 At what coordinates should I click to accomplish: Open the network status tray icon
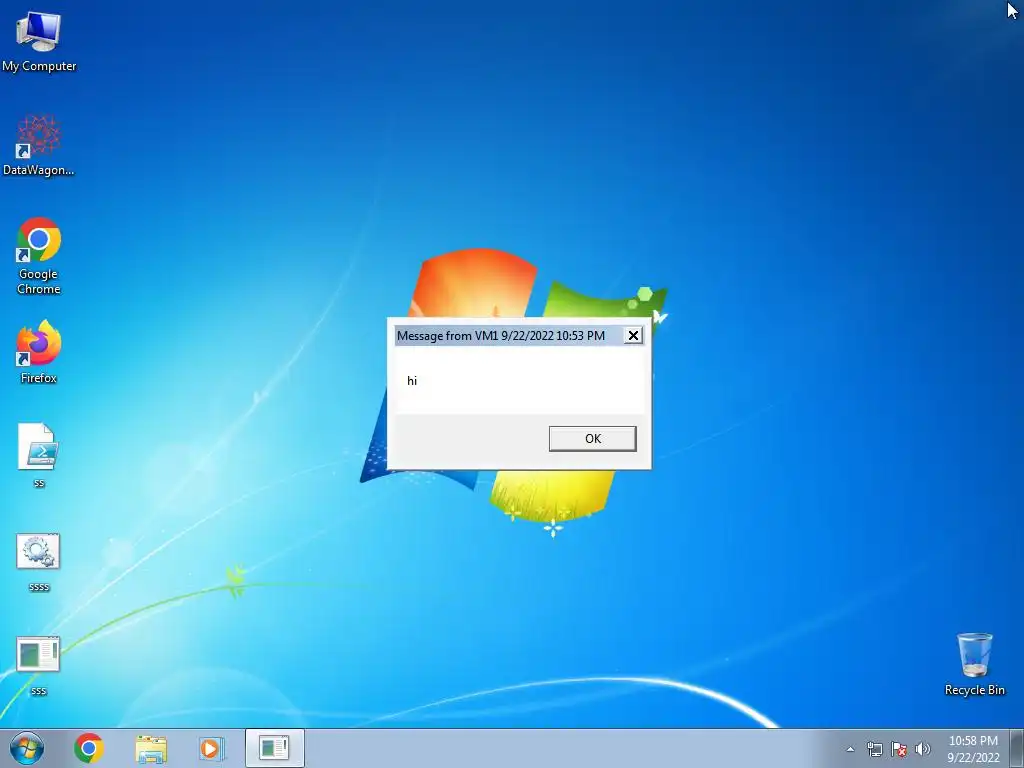click(x=874, y=749)
